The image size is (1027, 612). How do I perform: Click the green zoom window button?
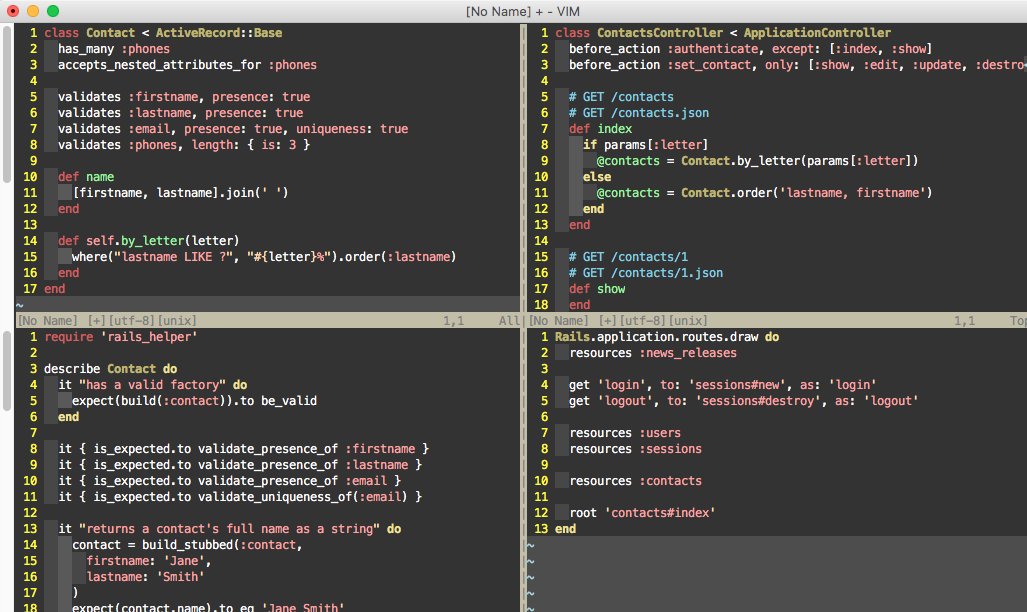tap(53, 11)
